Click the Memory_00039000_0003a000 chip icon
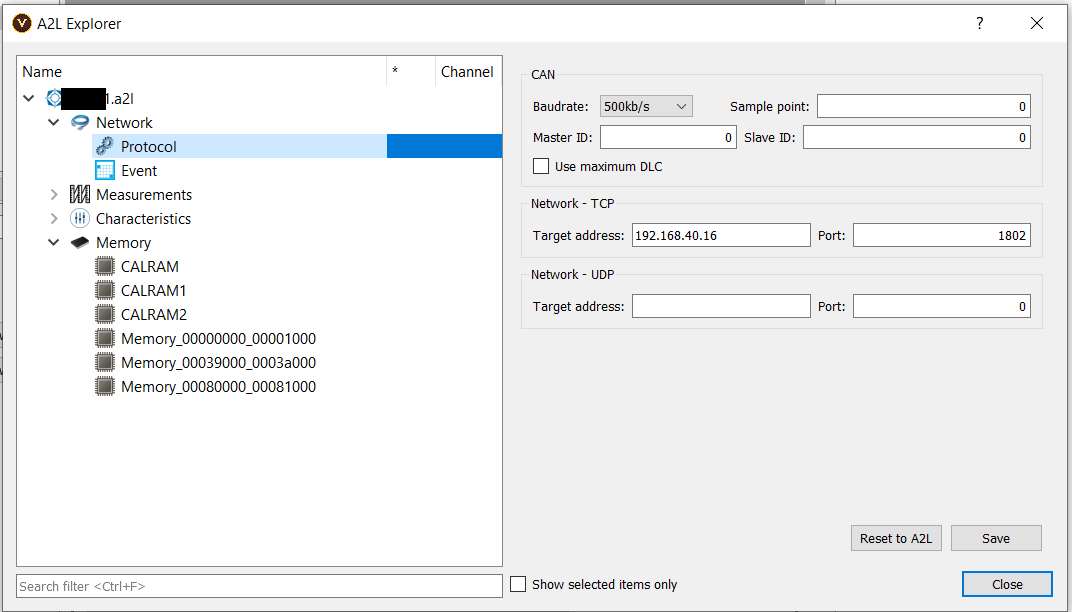The image size is (1072, 612). (105, 363)
